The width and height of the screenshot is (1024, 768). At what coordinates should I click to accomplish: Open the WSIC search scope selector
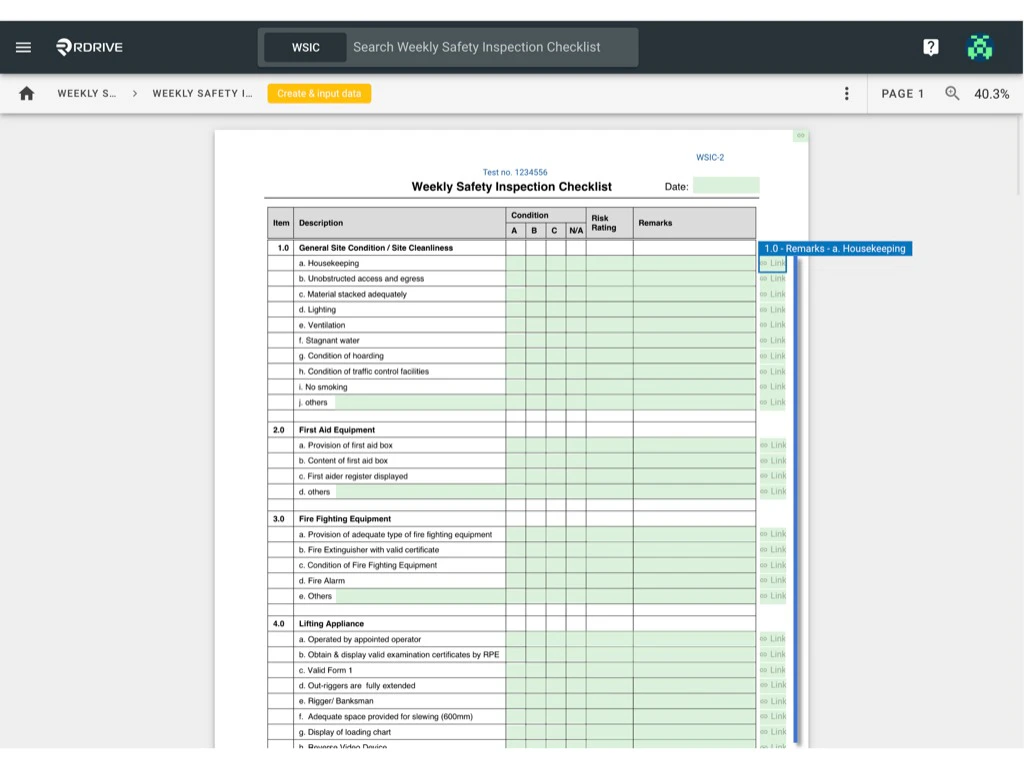(305, 47)
